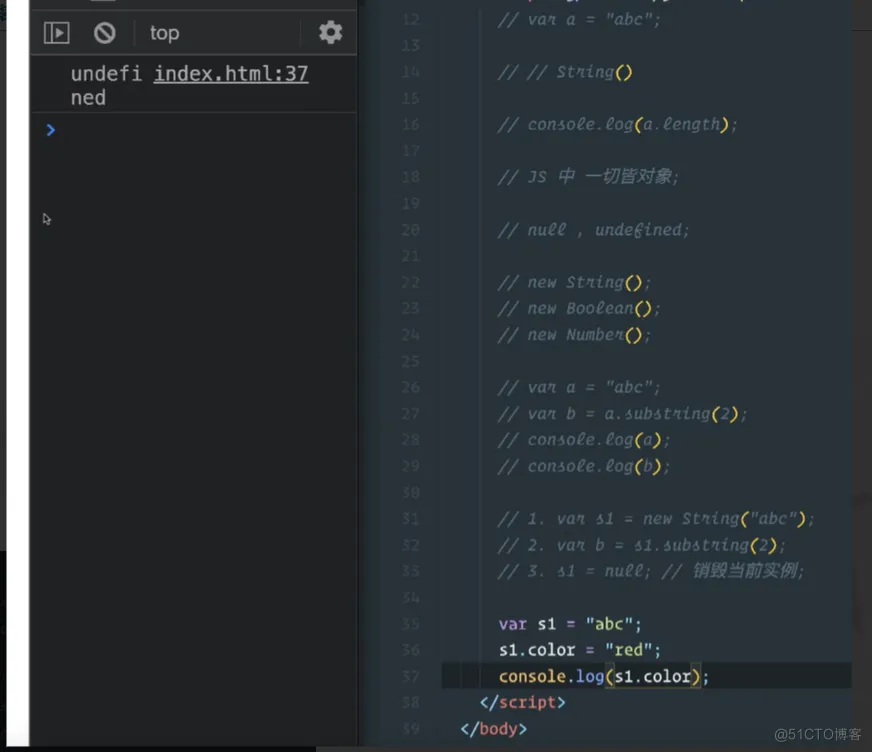Image resolution: width=872 pixels, height=752 pixels.
Task: Click comment '// console.log(a);' on line 28
Action: (x=584, y=440)
